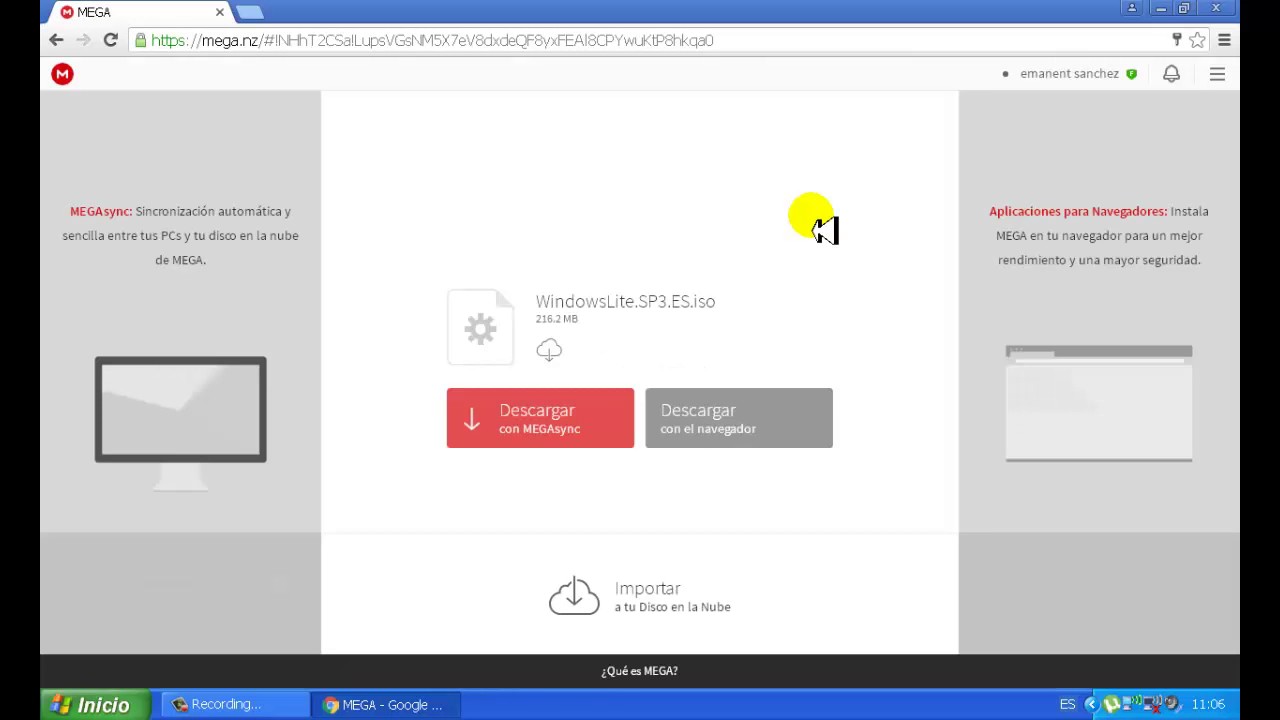Select the MEGA - Google taskbar item

coord(386,705)
